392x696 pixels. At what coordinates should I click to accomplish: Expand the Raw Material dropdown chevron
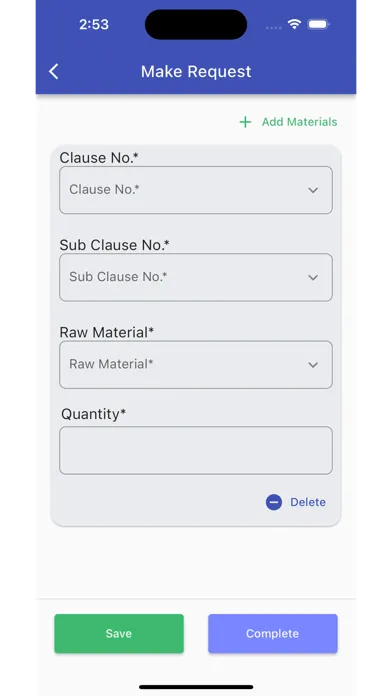pyautogui.click(x=313, y=365)
